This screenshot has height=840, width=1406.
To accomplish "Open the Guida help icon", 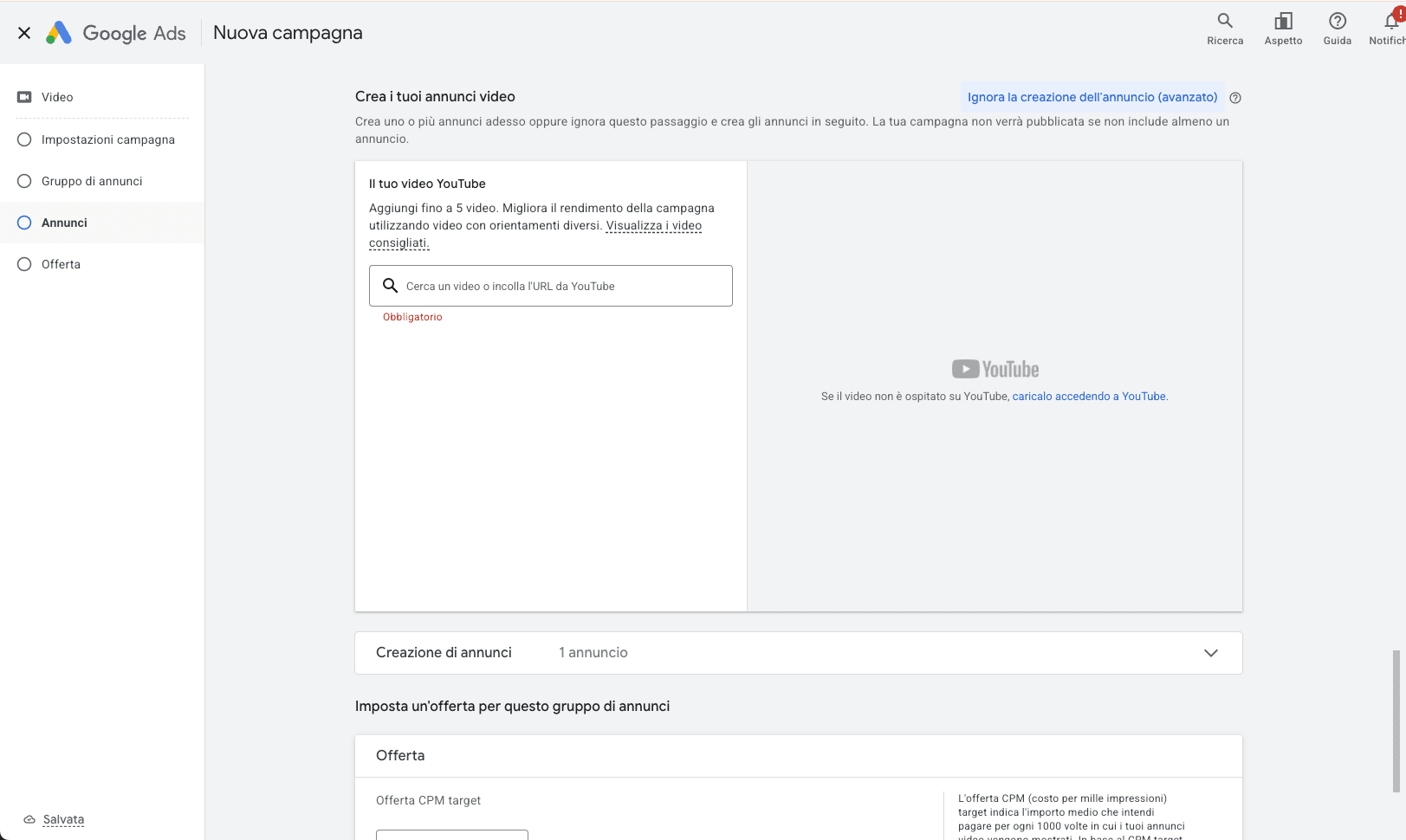I will coord(1338,21).
